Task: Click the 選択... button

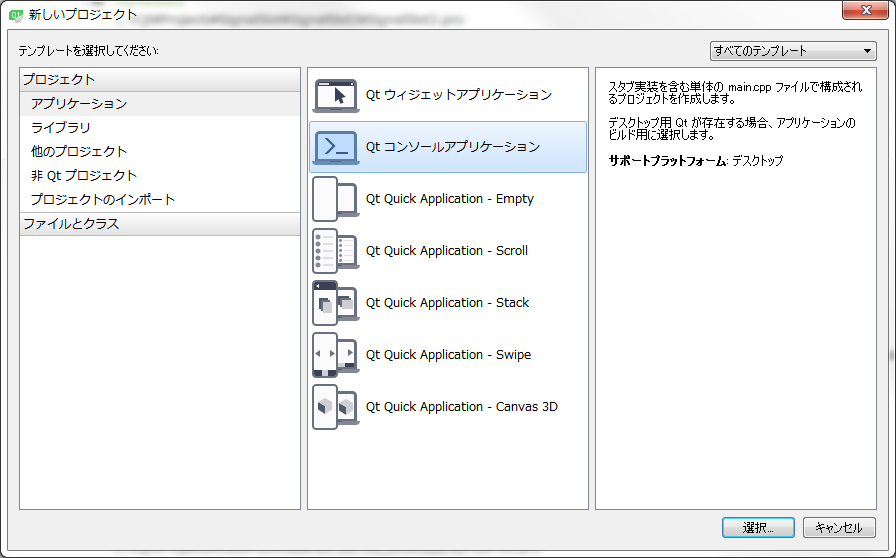Action: [758, 528]
